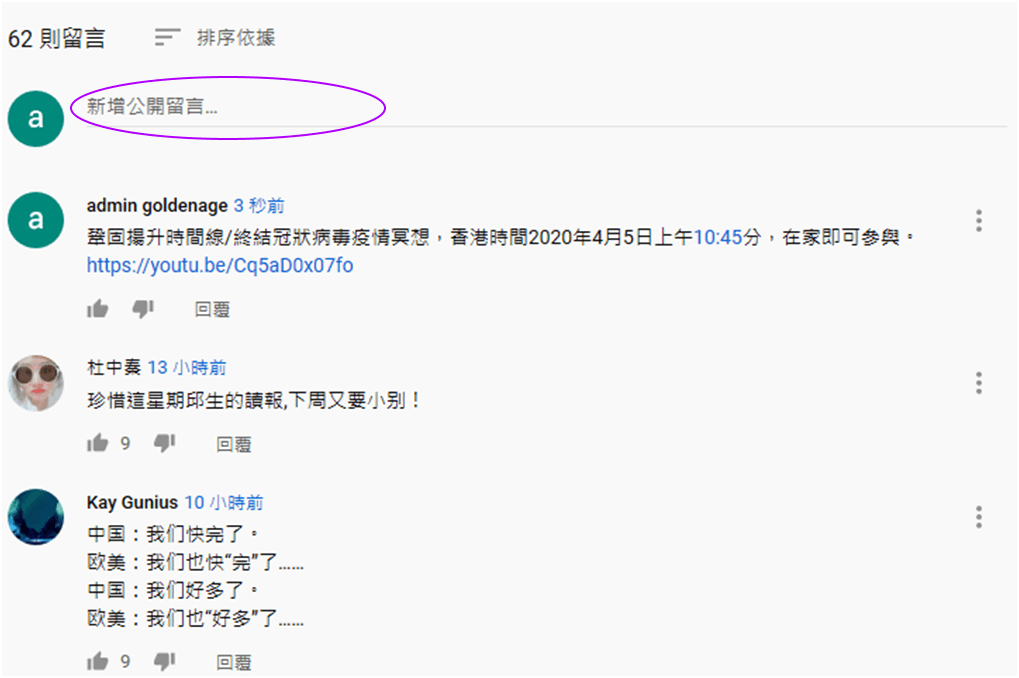Open more options for admin goldenage's comment

tap(979, 221)
